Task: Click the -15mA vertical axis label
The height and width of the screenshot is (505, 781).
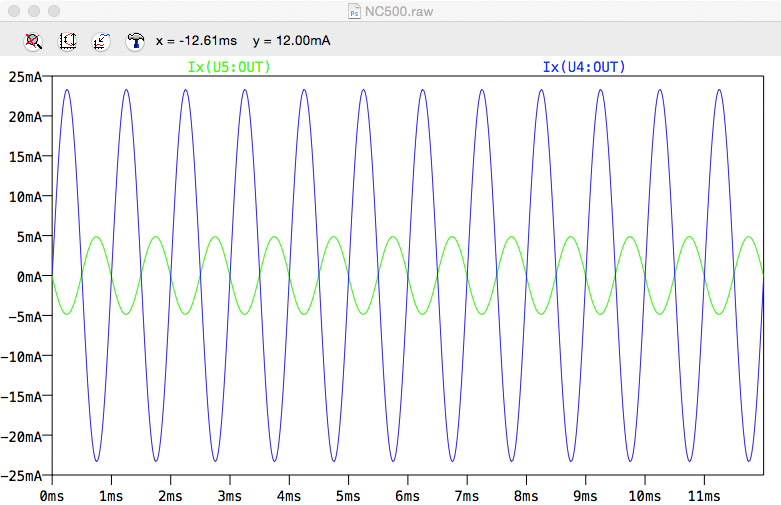Action: click(21, 396)
